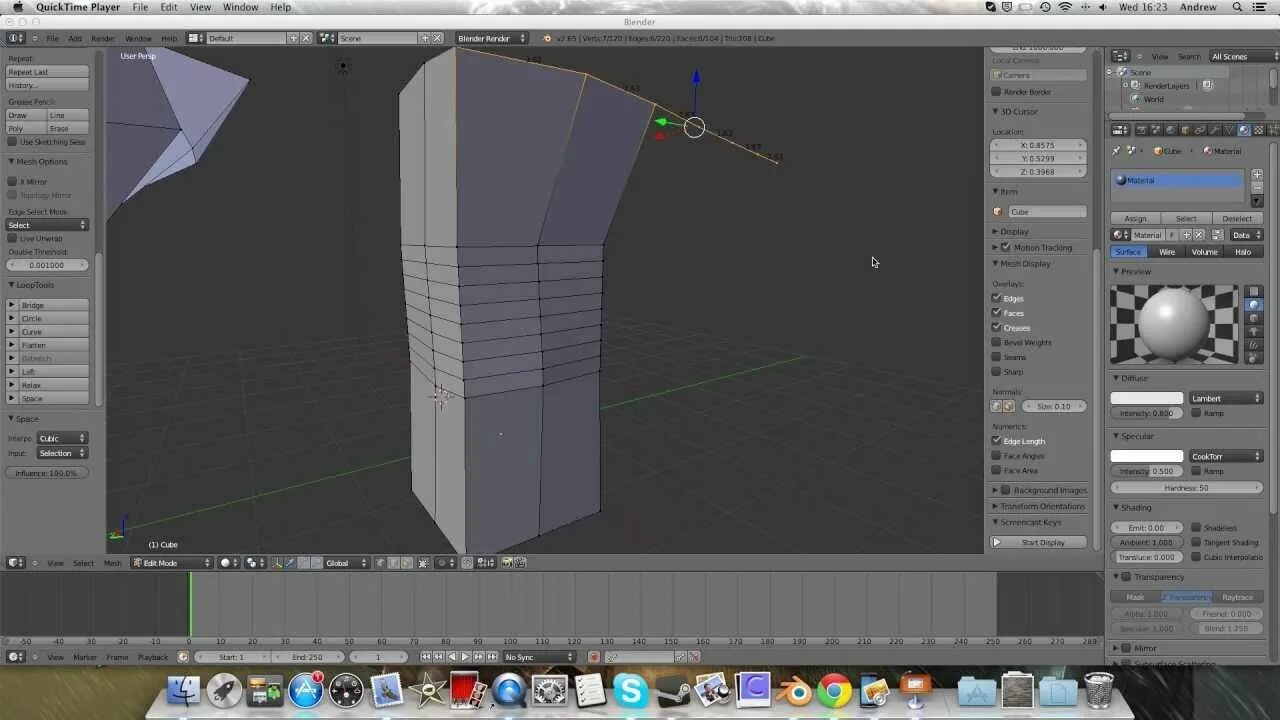Play the animation forward

point(465,657)
